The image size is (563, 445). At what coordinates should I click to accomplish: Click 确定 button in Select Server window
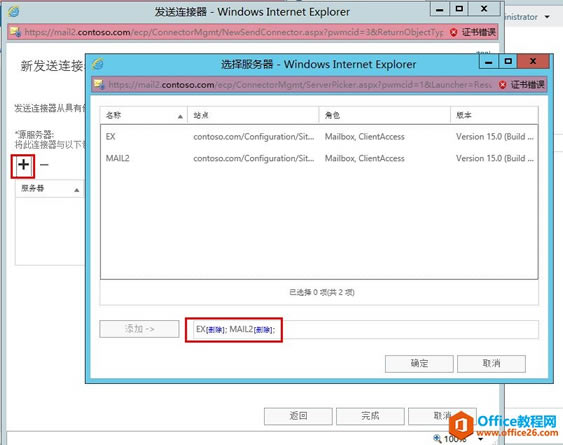(419, 363)
